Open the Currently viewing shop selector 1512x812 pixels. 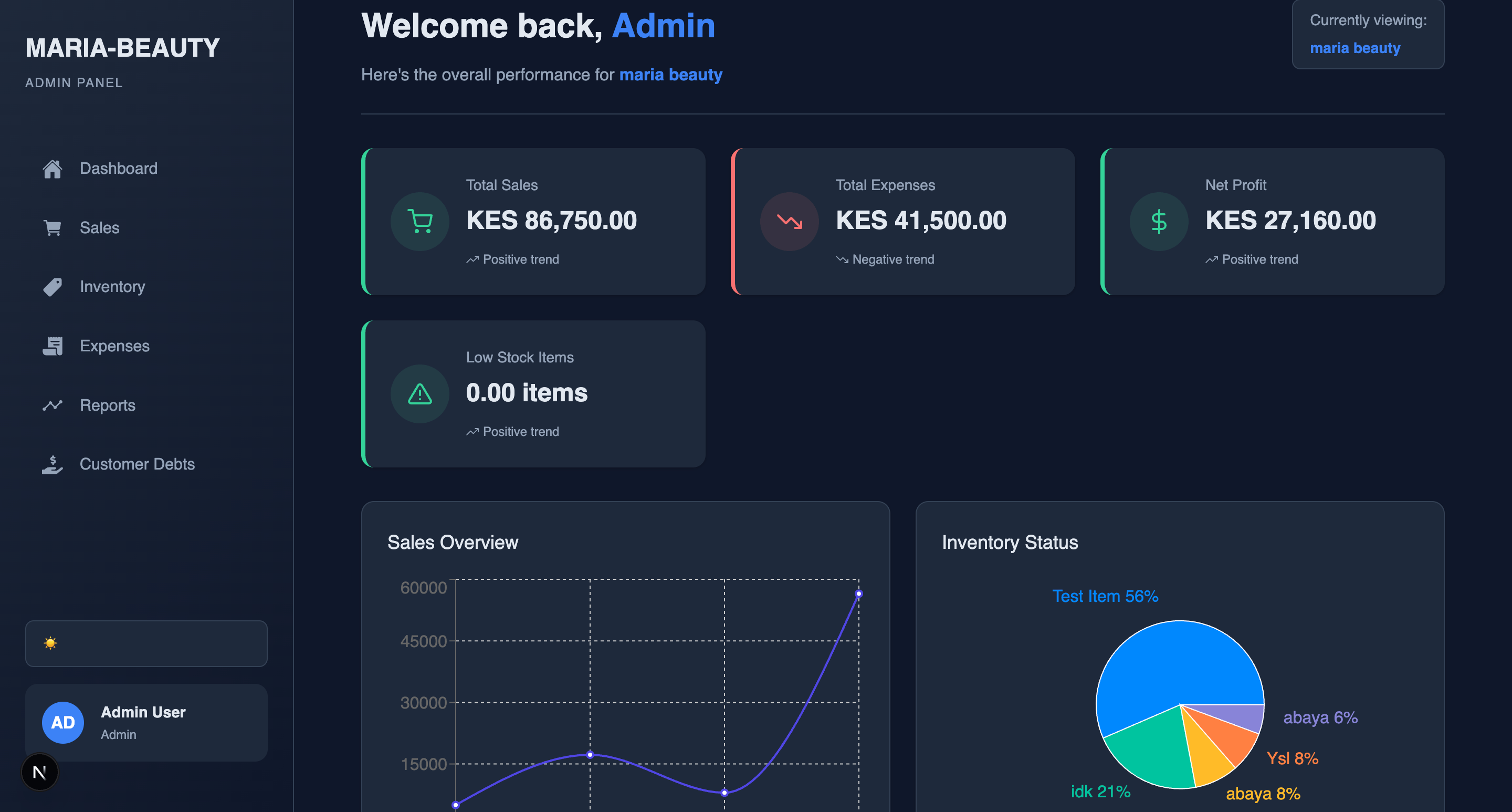coord(1368,34)
